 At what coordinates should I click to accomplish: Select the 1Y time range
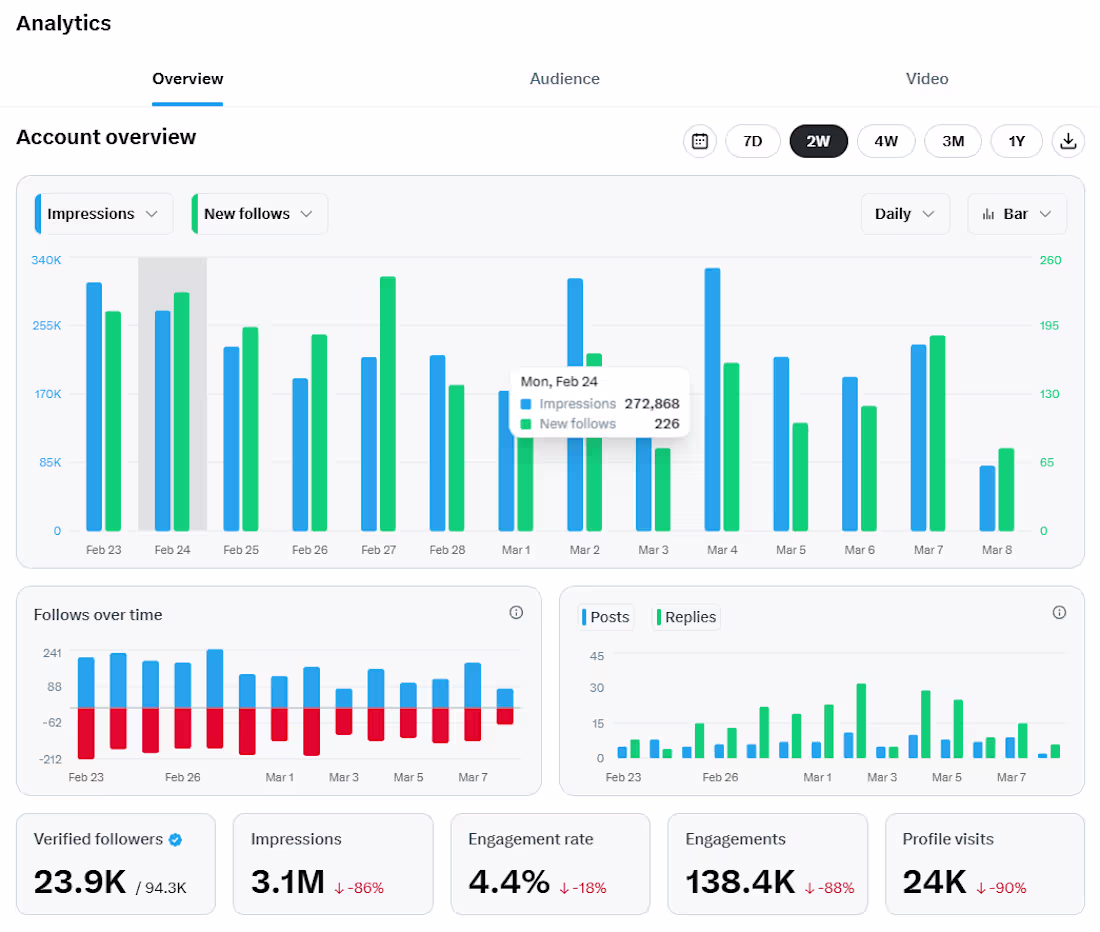pyautogui.click(x=1017, y=141)
